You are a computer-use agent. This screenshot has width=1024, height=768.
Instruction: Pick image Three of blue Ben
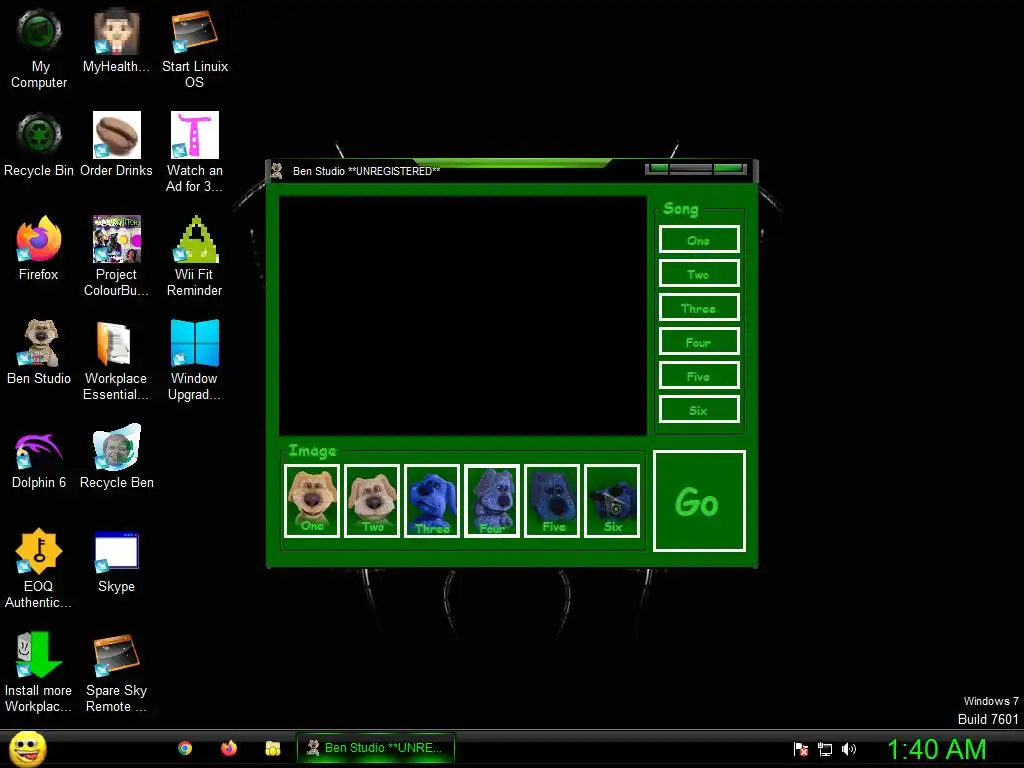pos(432,501)
